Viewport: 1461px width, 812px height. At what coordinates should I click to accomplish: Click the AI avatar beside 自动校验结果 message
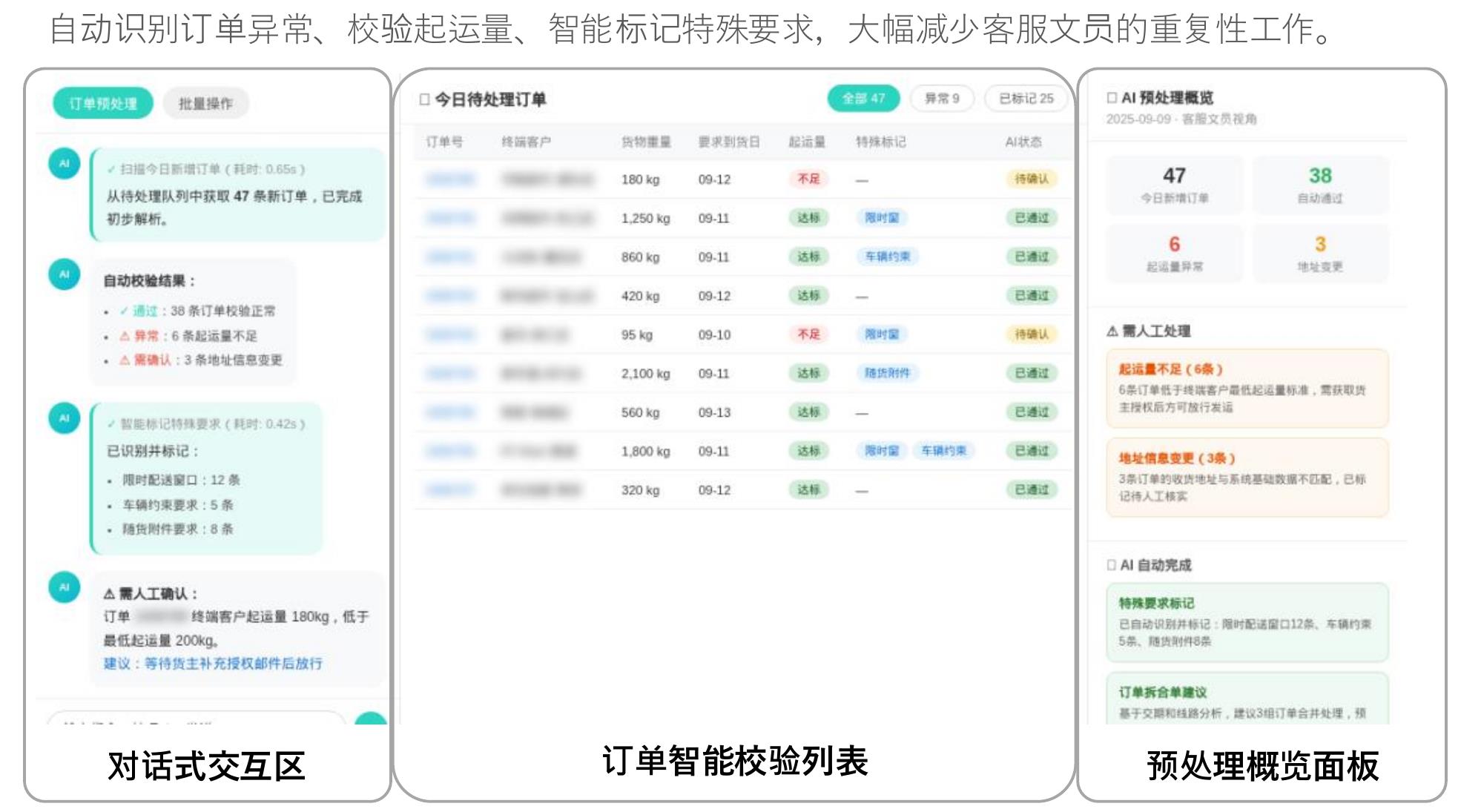point(65,274)
